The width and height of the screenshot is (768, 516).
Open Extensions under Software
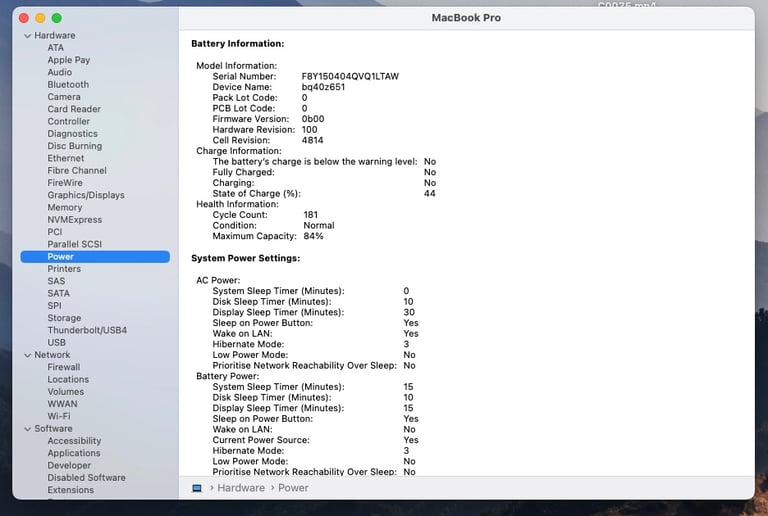click(71, 490)
